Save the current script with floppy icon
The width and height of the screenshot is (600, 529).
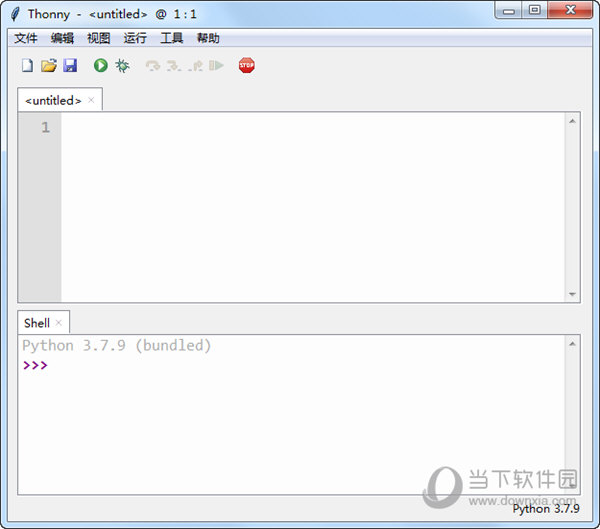pos(70,65)
